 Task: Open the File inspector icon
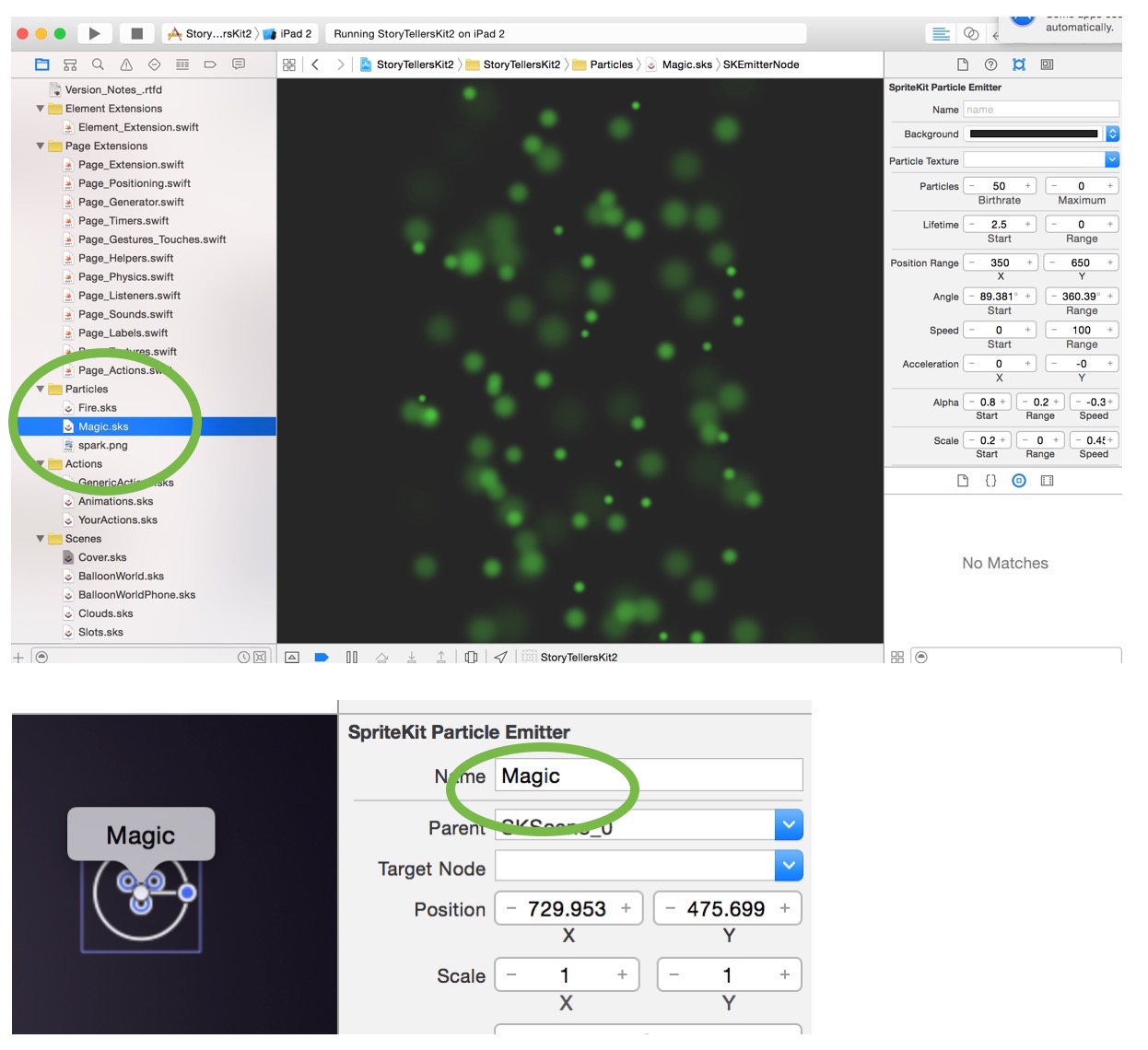(x=962, y=64)
